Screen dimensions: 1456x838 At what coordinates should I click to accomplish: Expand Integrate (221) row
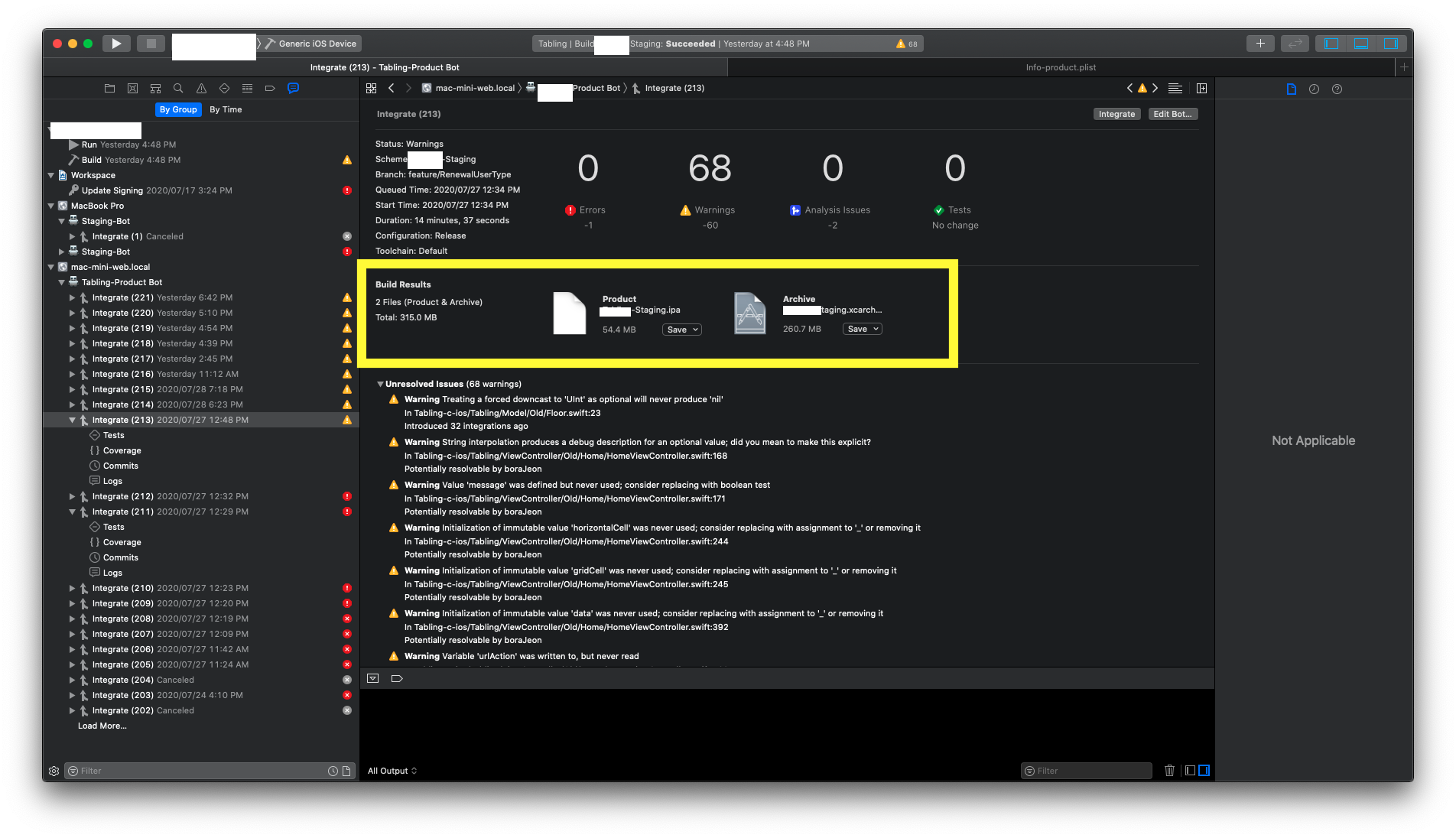[73, 297]
